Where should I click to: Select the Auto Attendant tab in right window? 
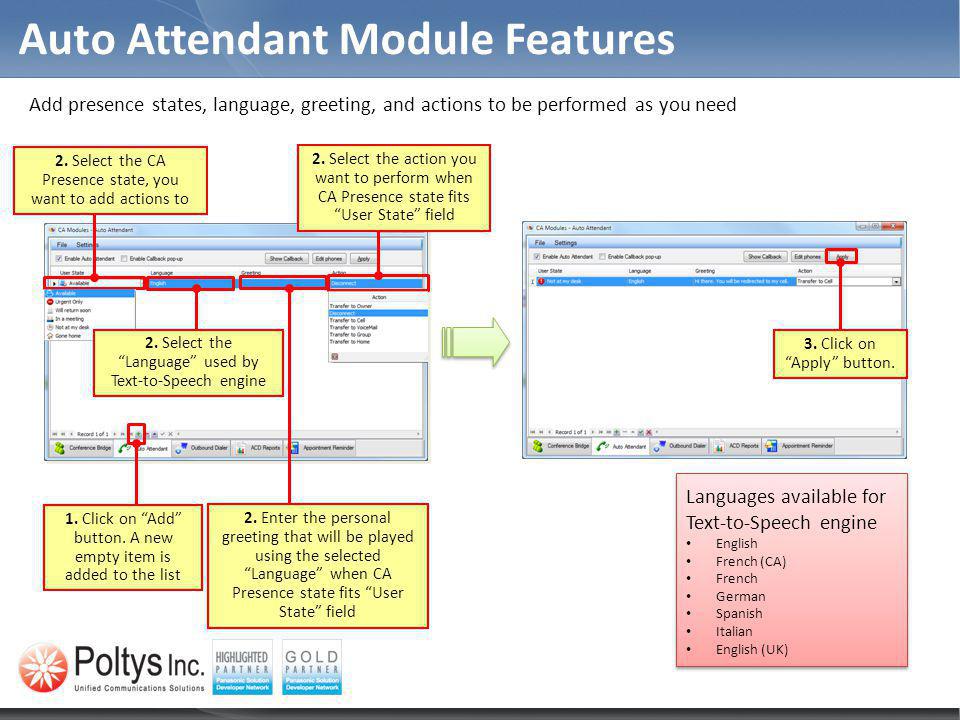click(x=621, y=446)
